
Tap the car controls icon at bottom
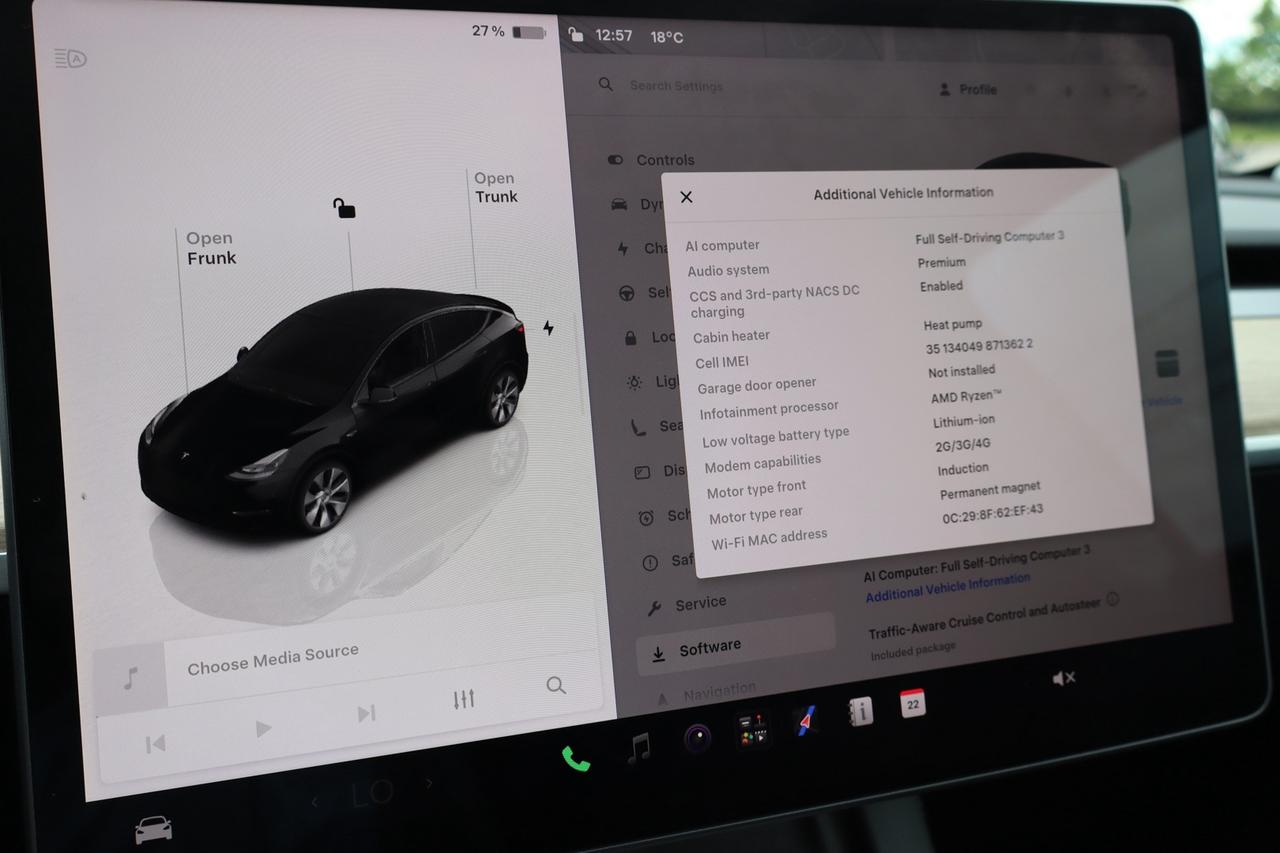153,829
